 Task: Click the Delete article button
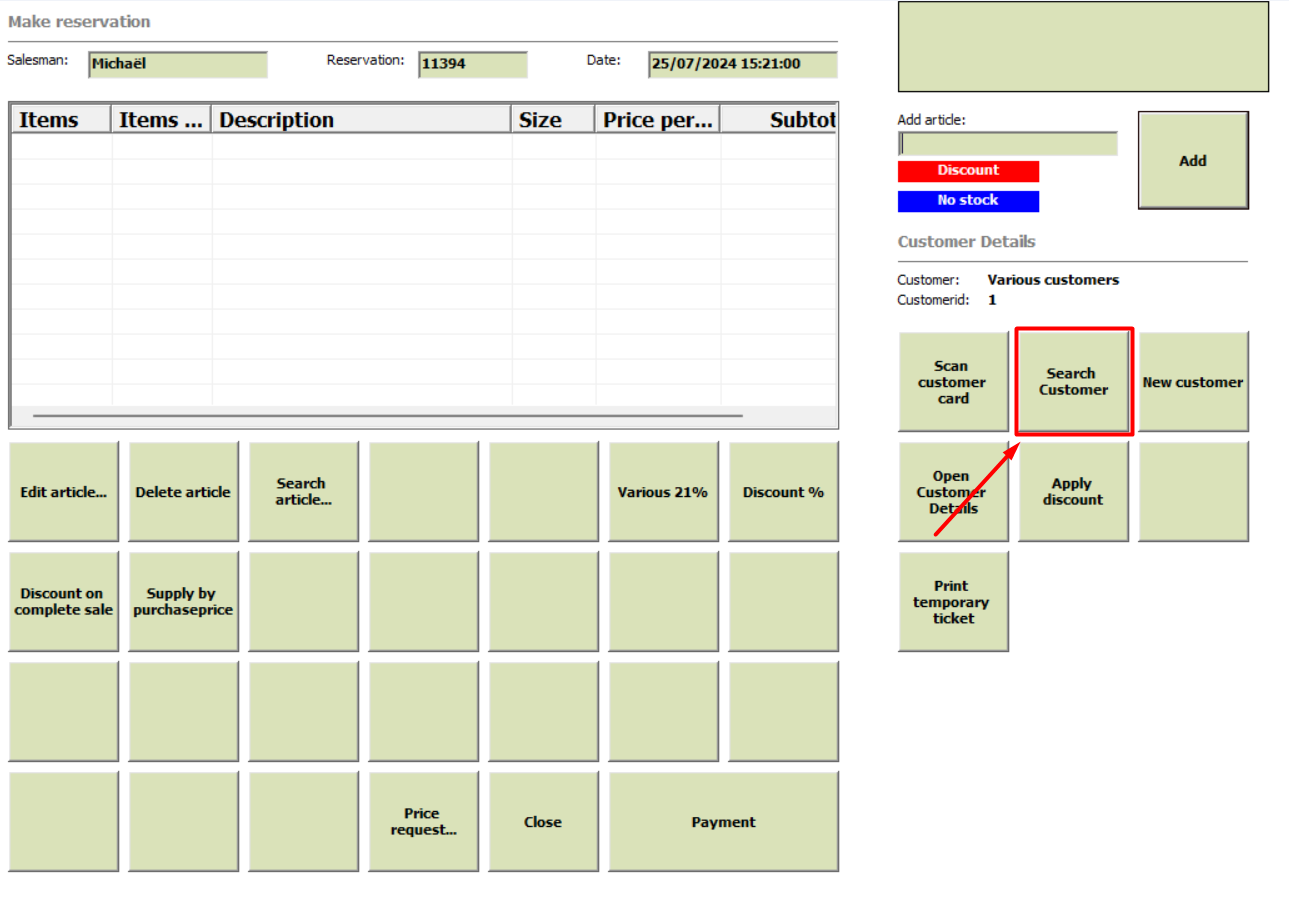point(183,492)
